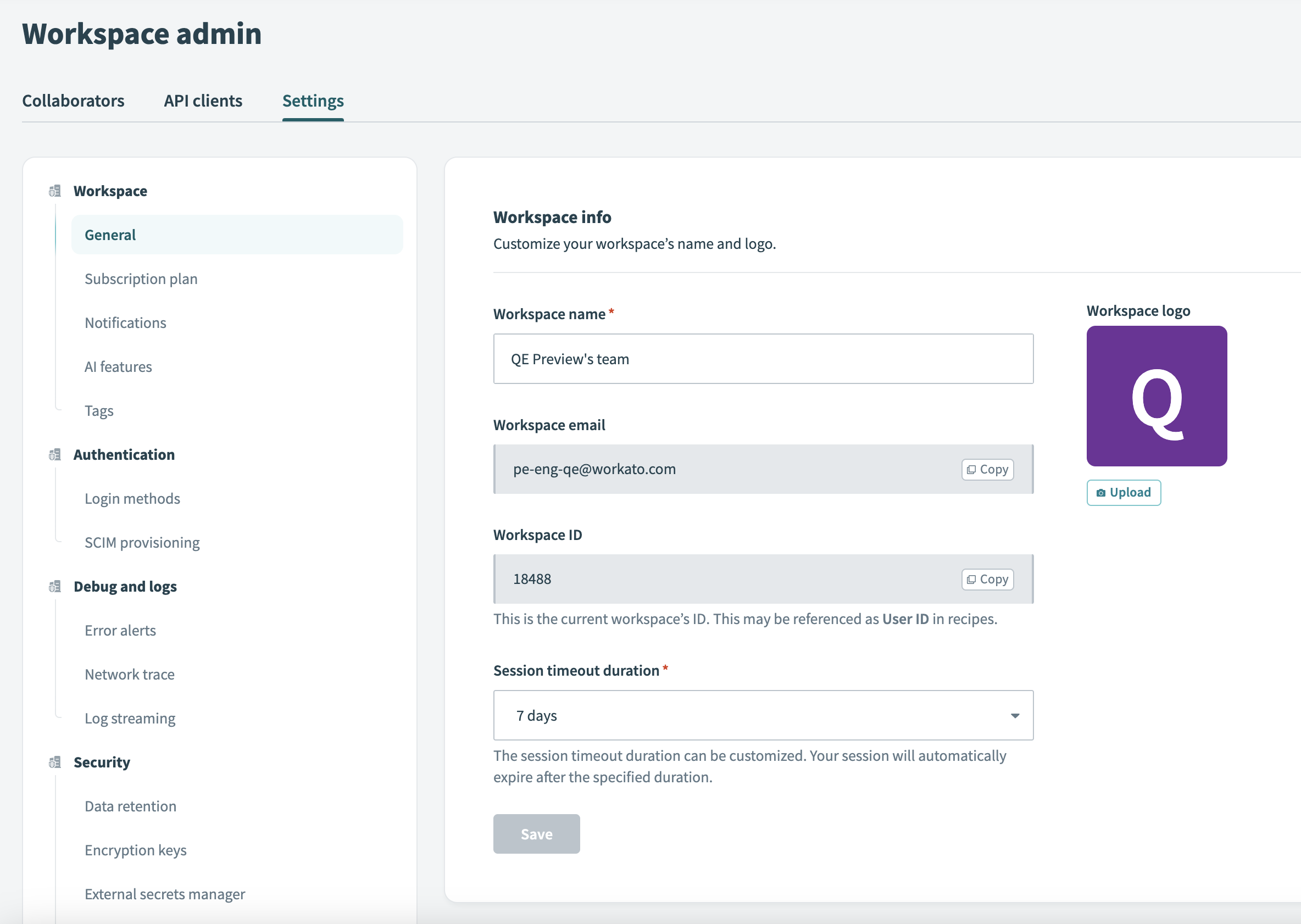This screenshot has height=924, width=1301.
Task: Click the Workspace settings icon in sidebar
Action: point(54,190)
